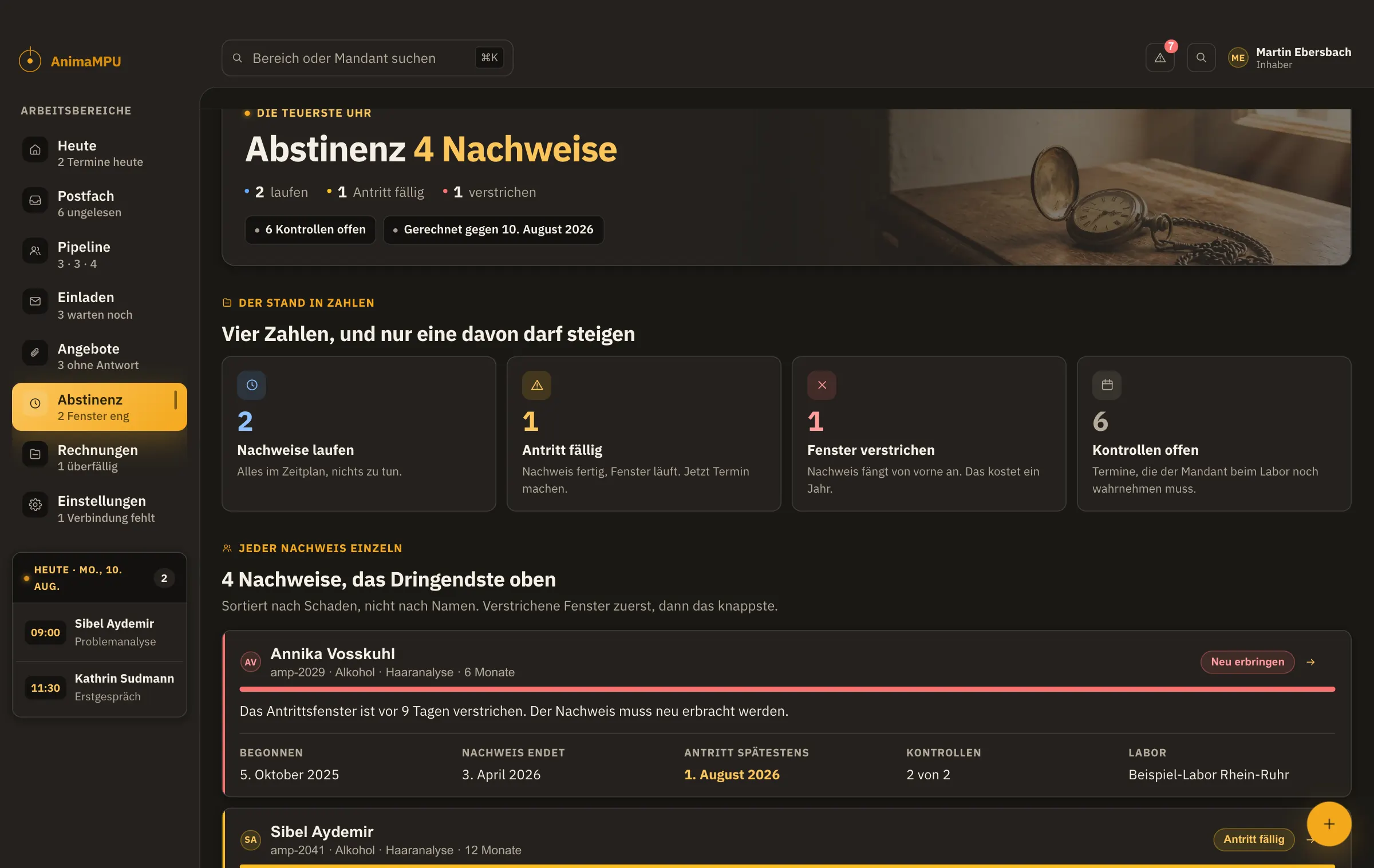Click the Einladen envelope icon
This screenshot has height=868, width=1374.
35,302
